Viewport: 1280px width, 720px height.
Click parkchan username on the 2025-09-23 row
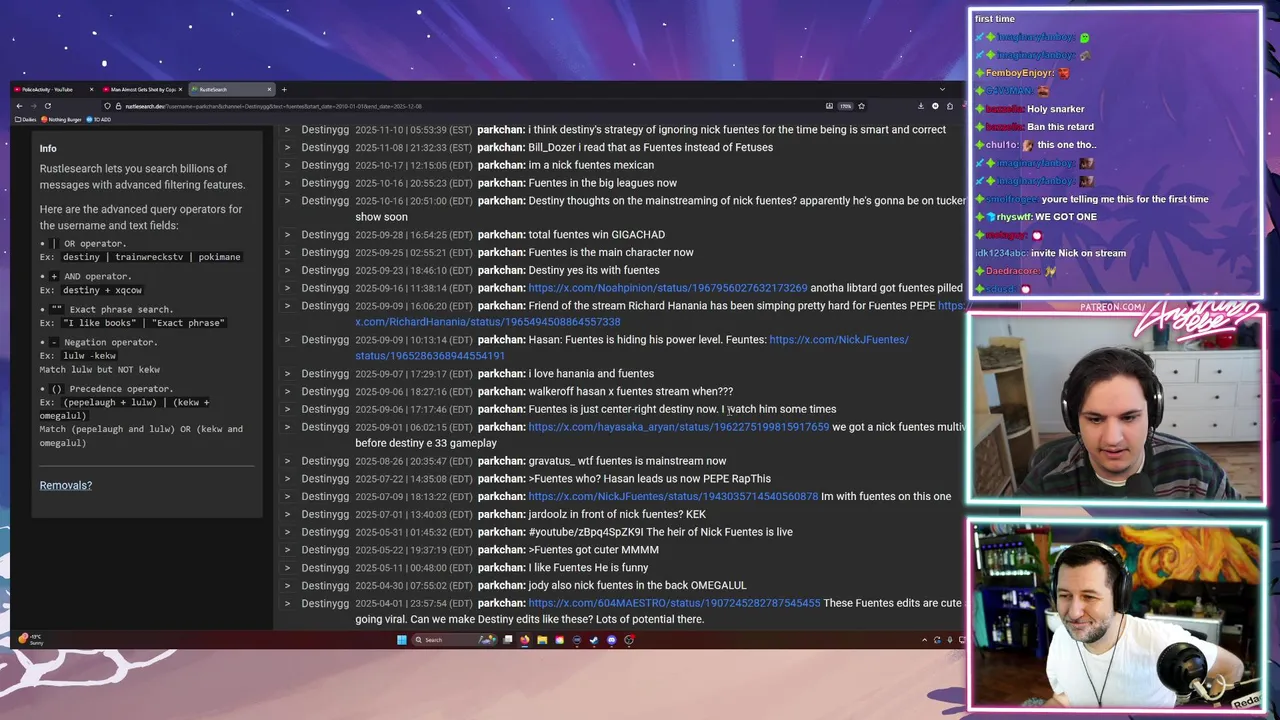pyautogui.click(x=501, y=270)
